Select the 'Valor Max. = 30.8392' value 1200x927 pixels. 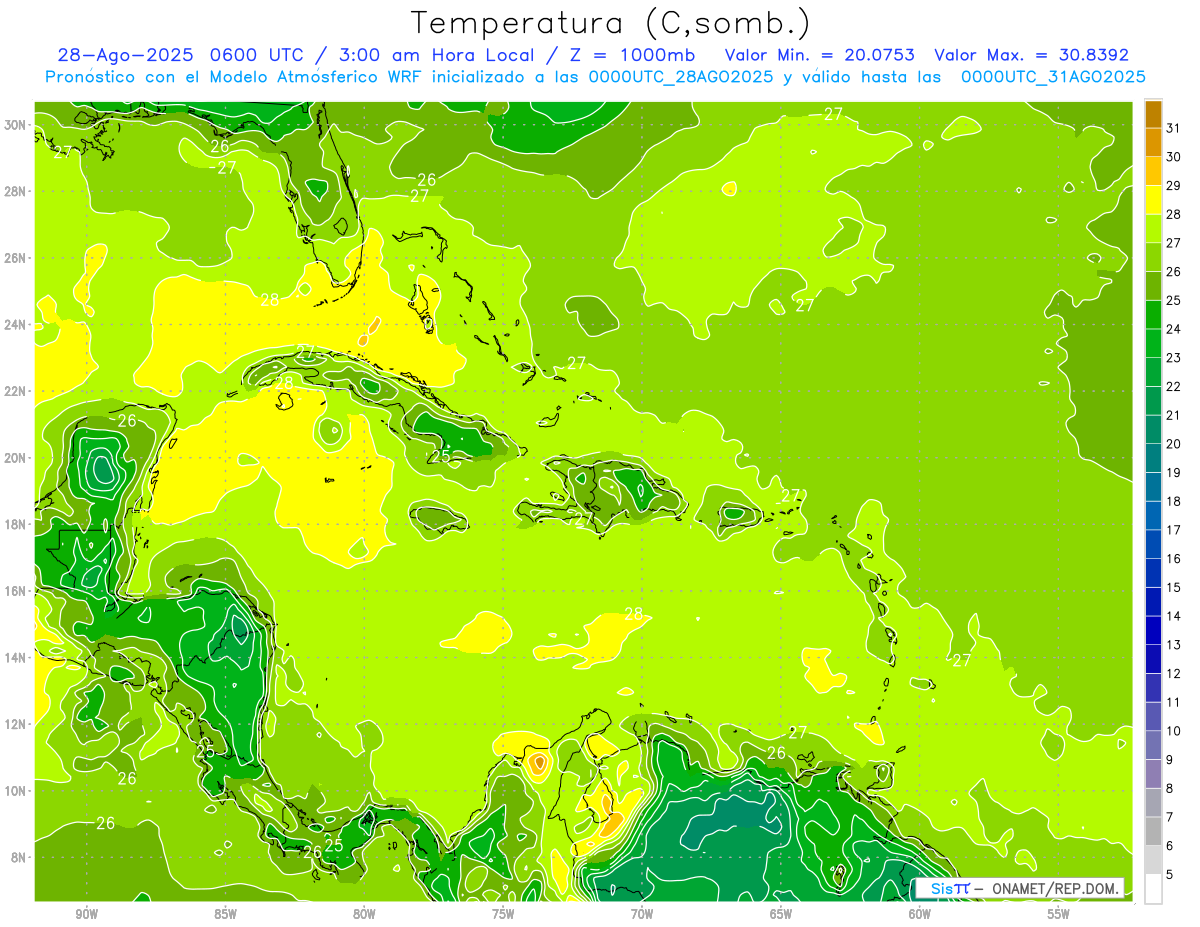[1031, 55]
